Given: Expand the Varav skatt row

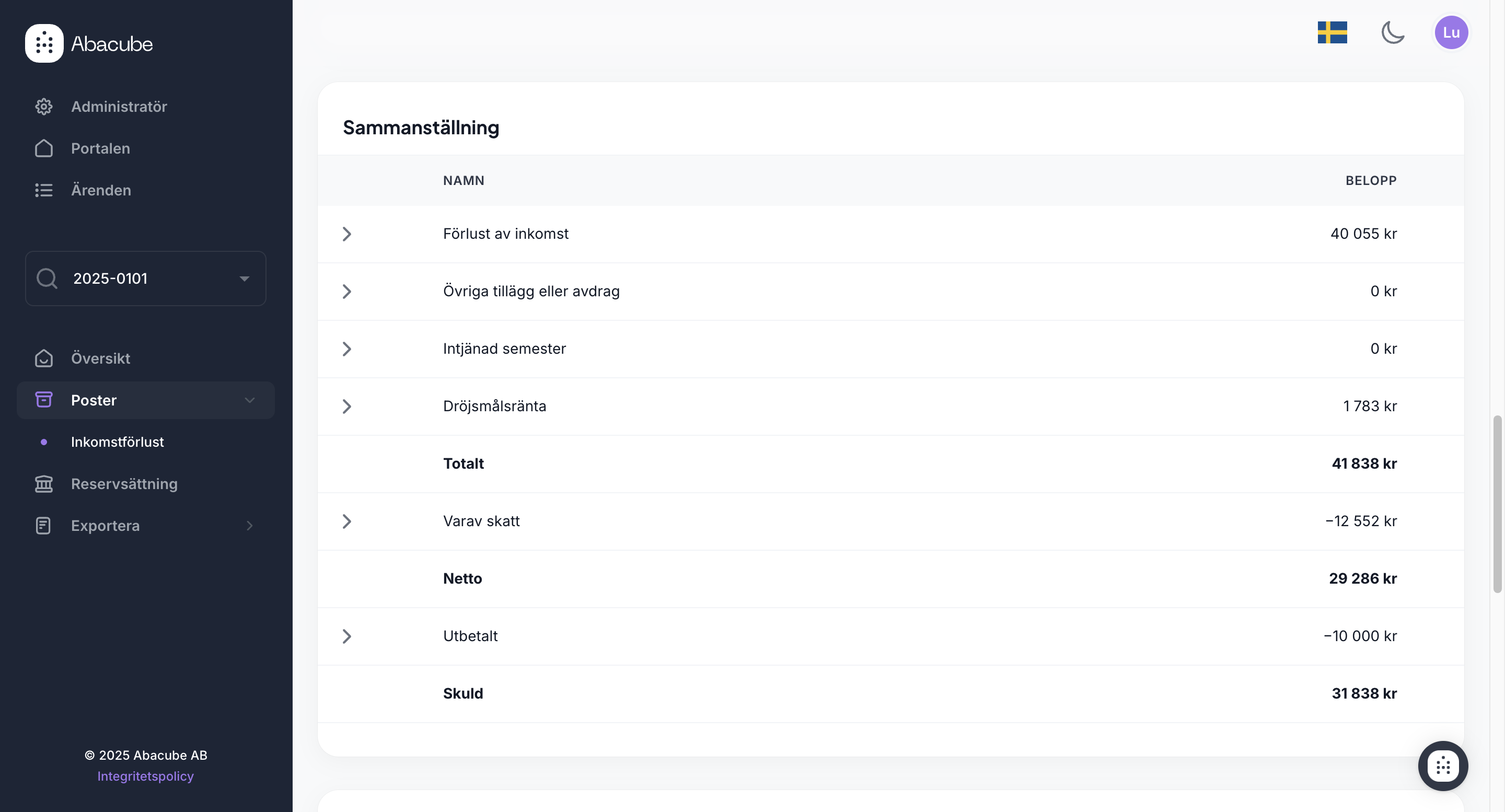Looking at the screenshot, I should 346,521.
